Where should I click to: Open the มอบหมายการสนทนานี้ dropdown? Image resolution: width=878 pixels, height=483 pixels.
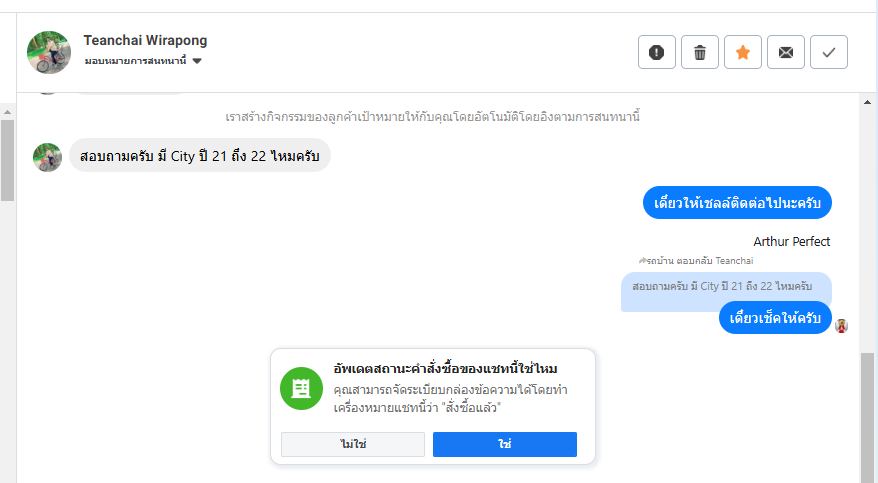tap(142, 61)
